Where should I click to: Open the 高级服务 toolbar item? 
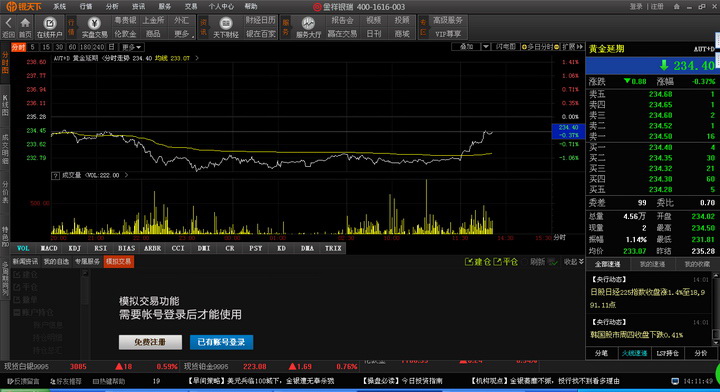pos(447,20)
